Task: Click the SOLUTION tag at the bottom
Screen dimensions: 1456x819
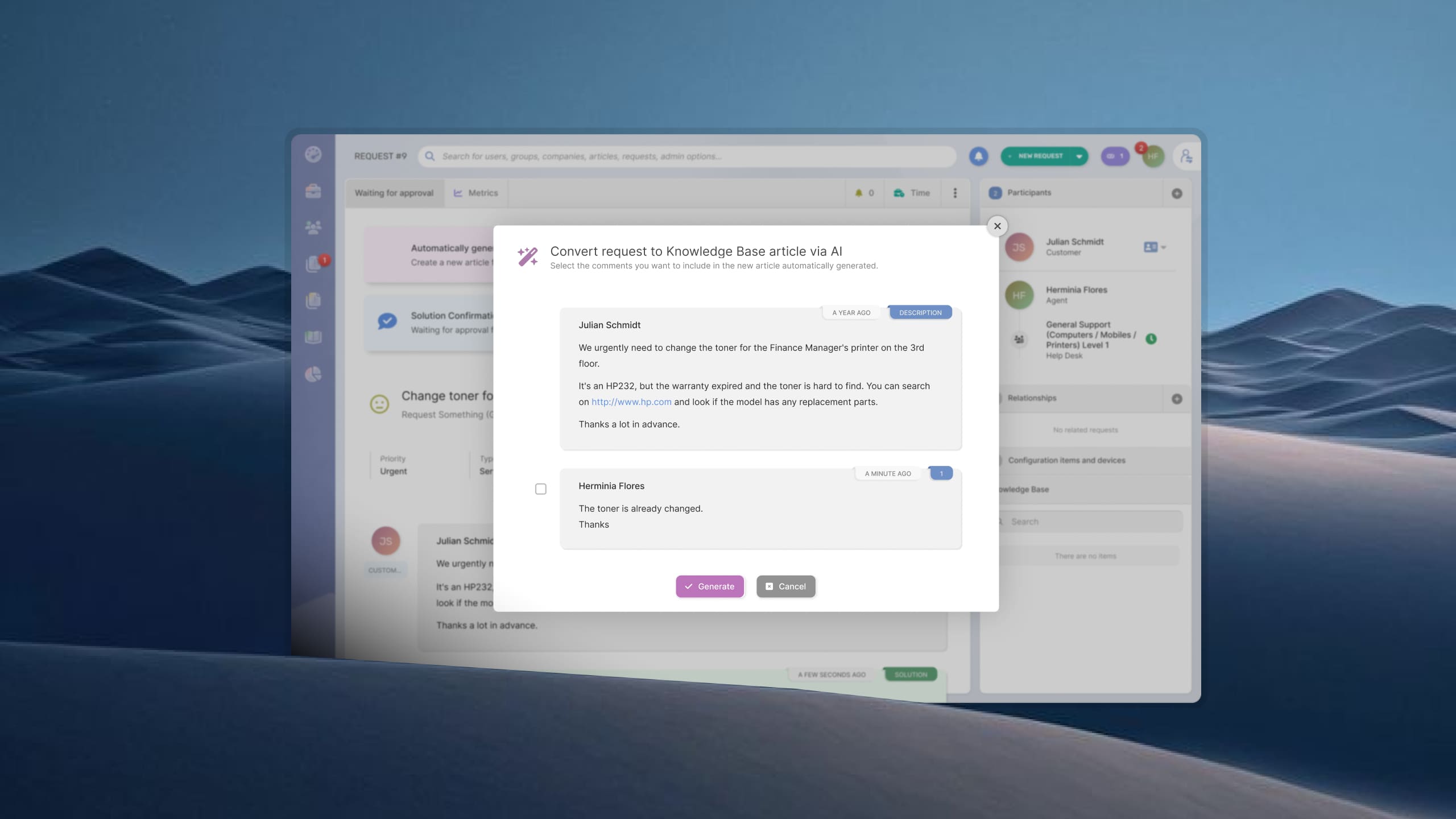Action: pyautogui.click(x=911, y=675)
